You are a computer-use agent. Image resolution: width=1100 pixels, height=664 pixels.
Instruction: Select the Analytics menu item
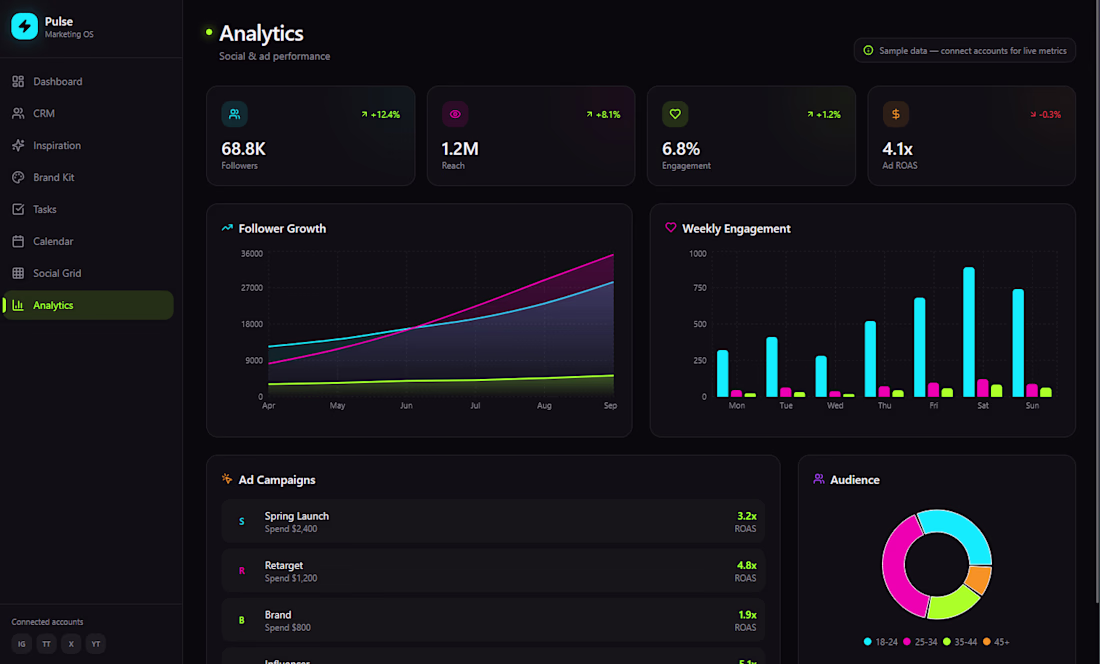(x=88, y=305)
